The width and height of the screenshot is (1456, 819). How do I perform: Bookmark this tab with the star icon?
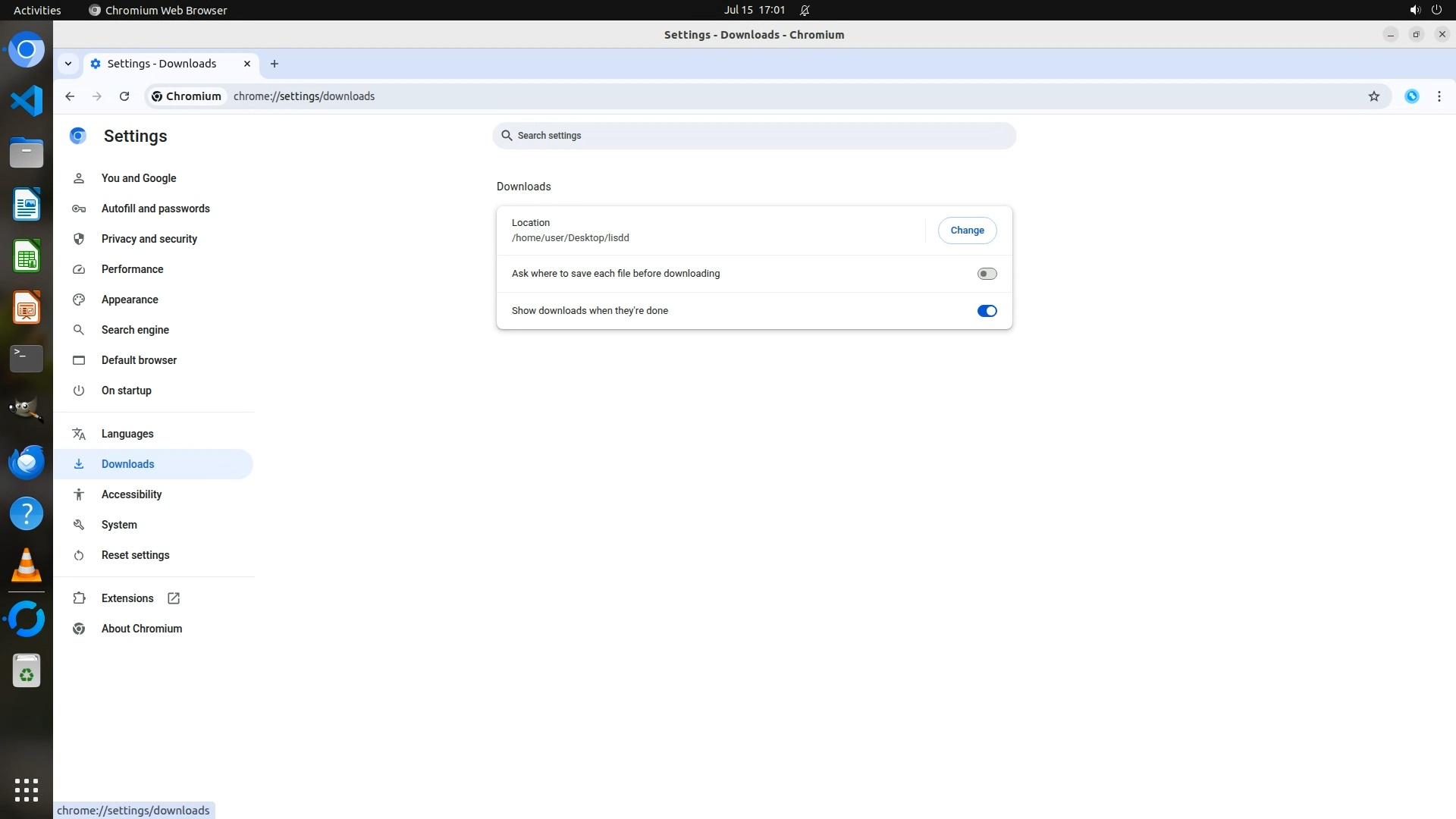pos(1373,96)
